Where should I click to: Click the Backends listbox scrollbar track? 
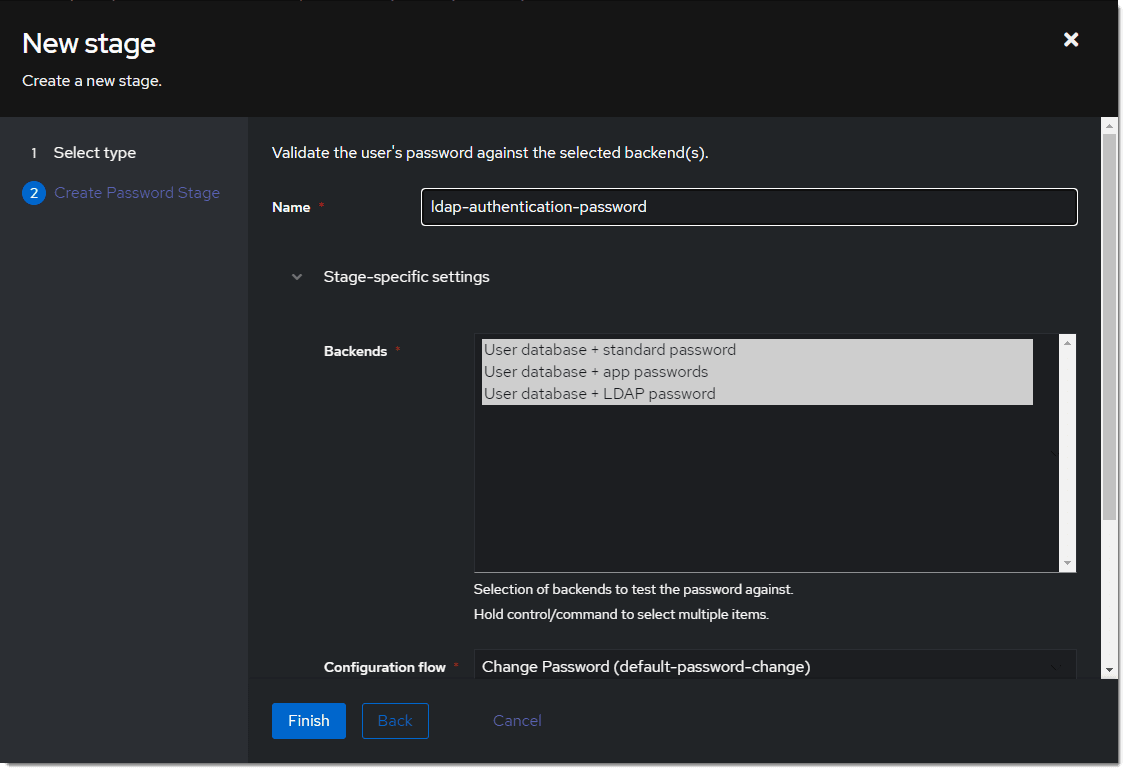click(1067, 450)
